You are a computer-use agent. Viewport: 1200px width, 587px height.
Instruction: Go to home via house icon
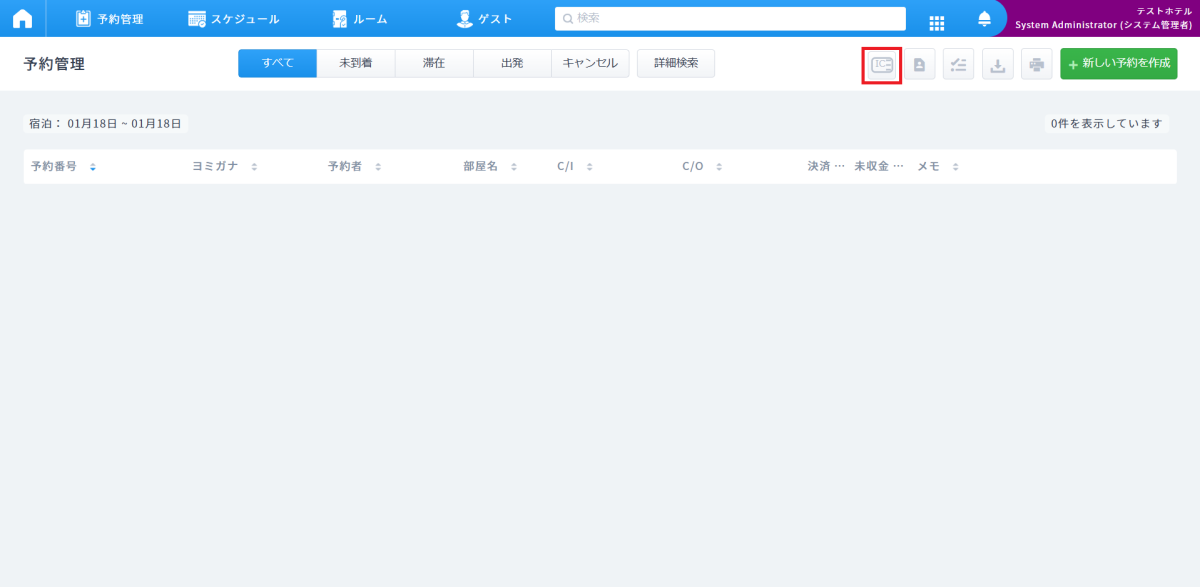click(22, 19)
